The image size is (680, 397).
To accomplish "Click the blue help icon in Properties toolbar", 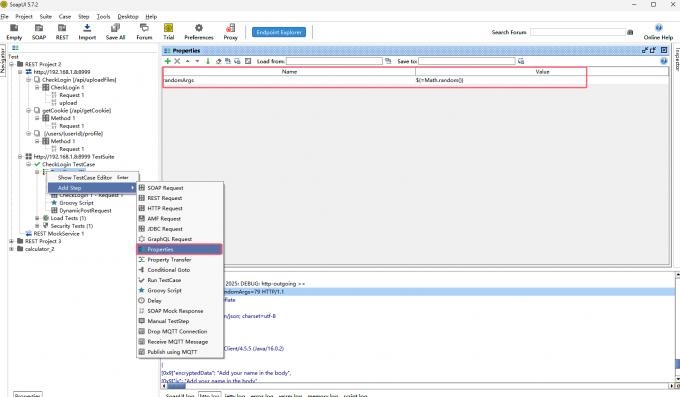I will [664, 61].
